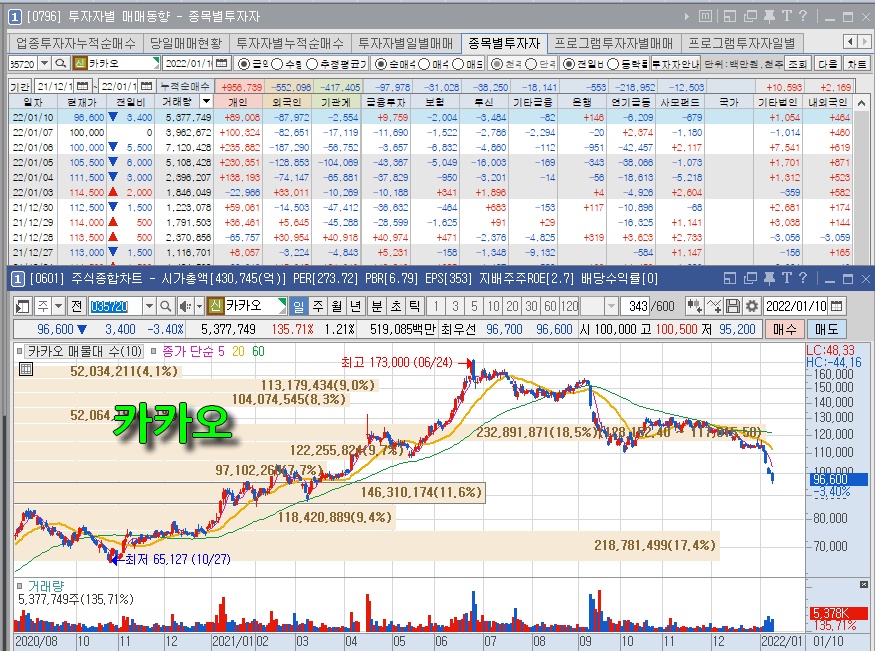Select the 매수 radio button next to 순매수
The width and height of the screenshot is (875, 651).
(x=424, y=64)
